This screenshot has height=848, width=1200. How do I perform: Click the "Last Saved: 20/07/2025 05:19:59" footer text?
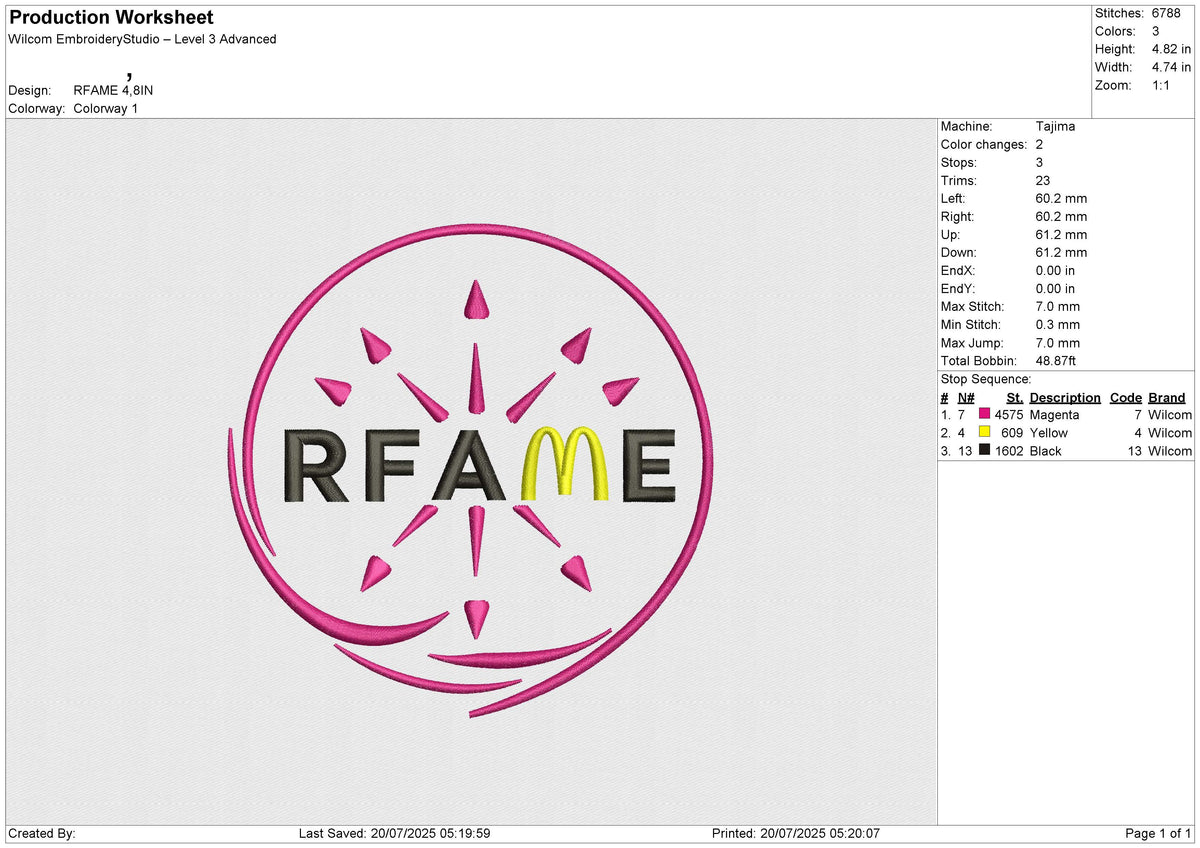coord(394,834)
